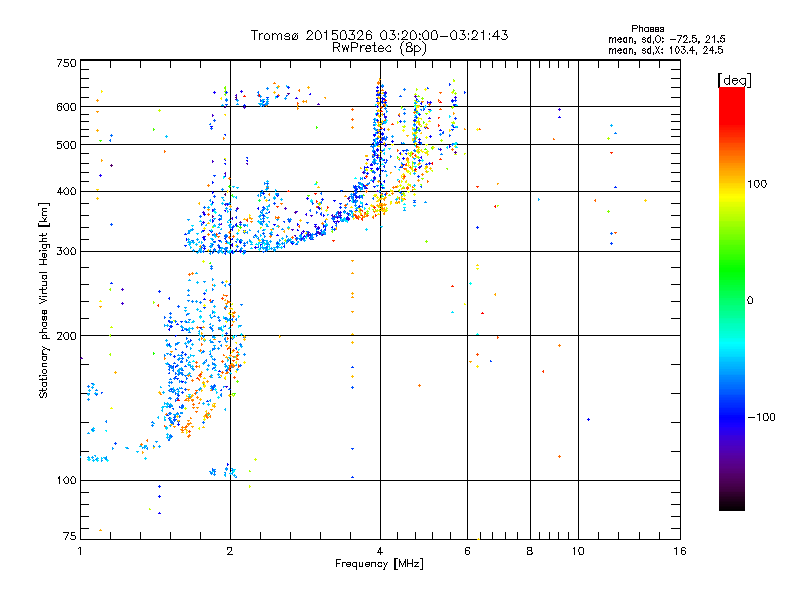Viewport: 800px width, 600px height.
Task: Click the x-axis tick label '2'
Action: click(230, 551)
